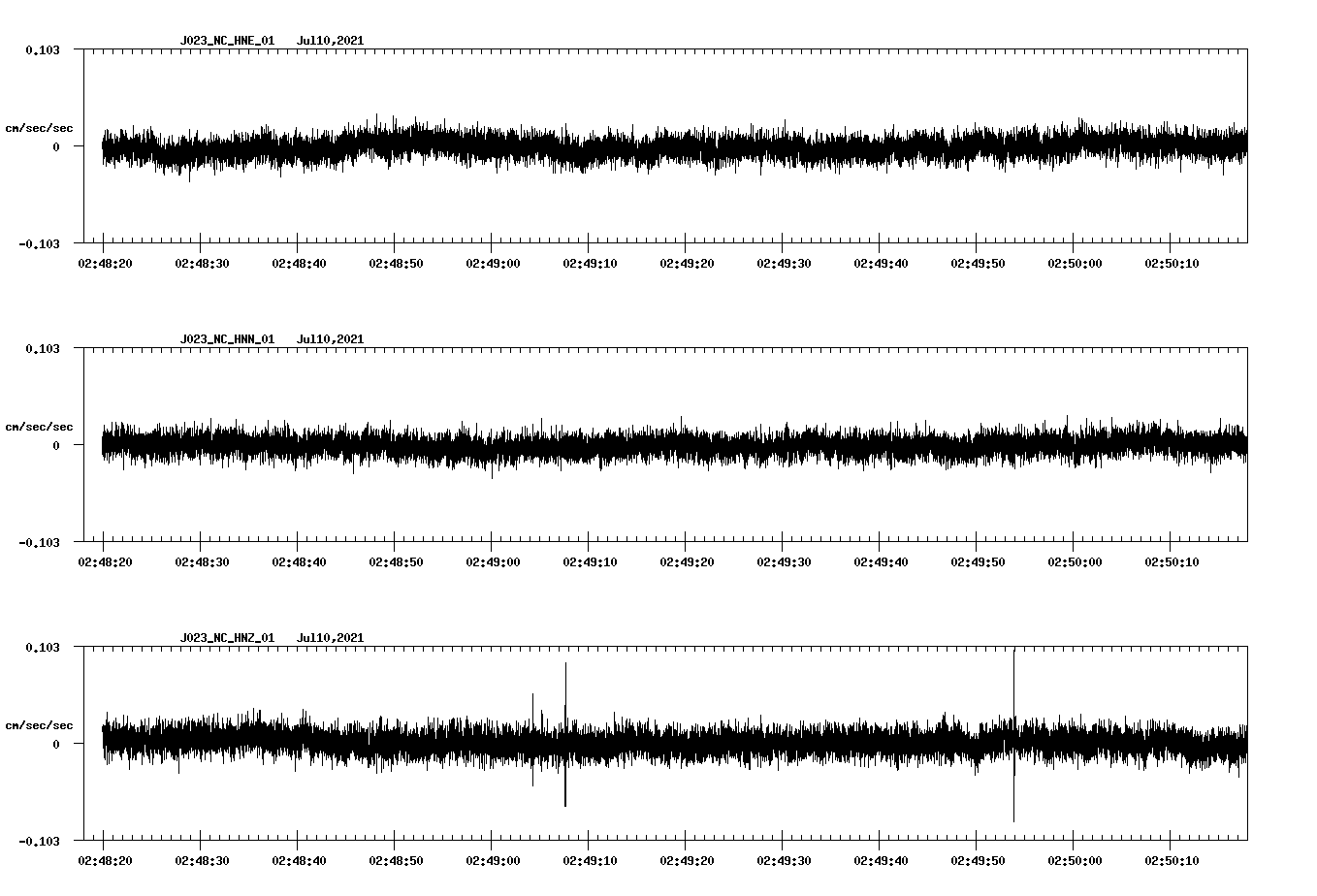The image size is (1317, 896).
Task: Click the 02:48:20 time label under top plot
Action: click(x=106, y=260)
